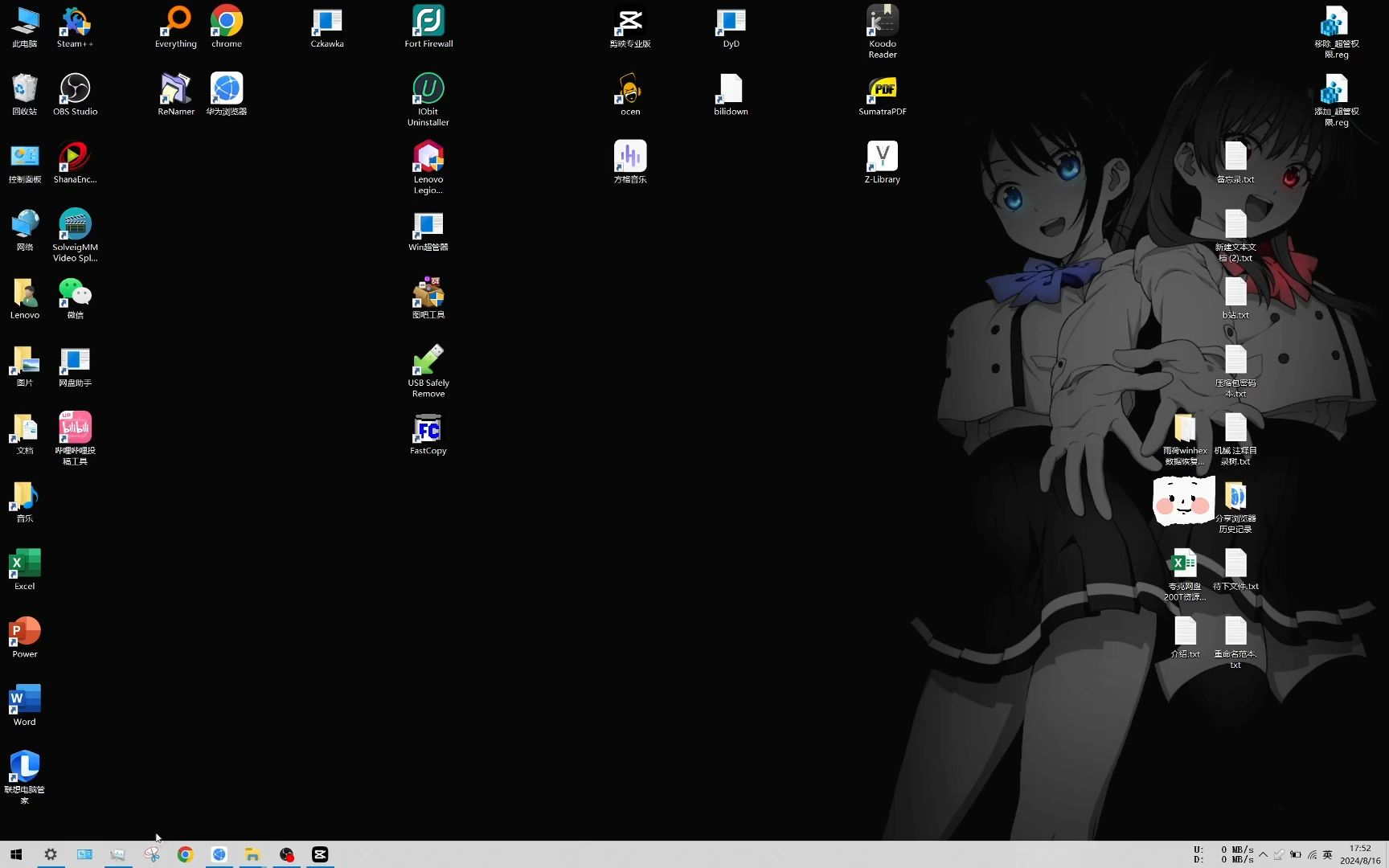This screenshot has height=868, width=1389.
Task: Open USB Safely Remove shortcut
Action: click(x=428, y=371)
